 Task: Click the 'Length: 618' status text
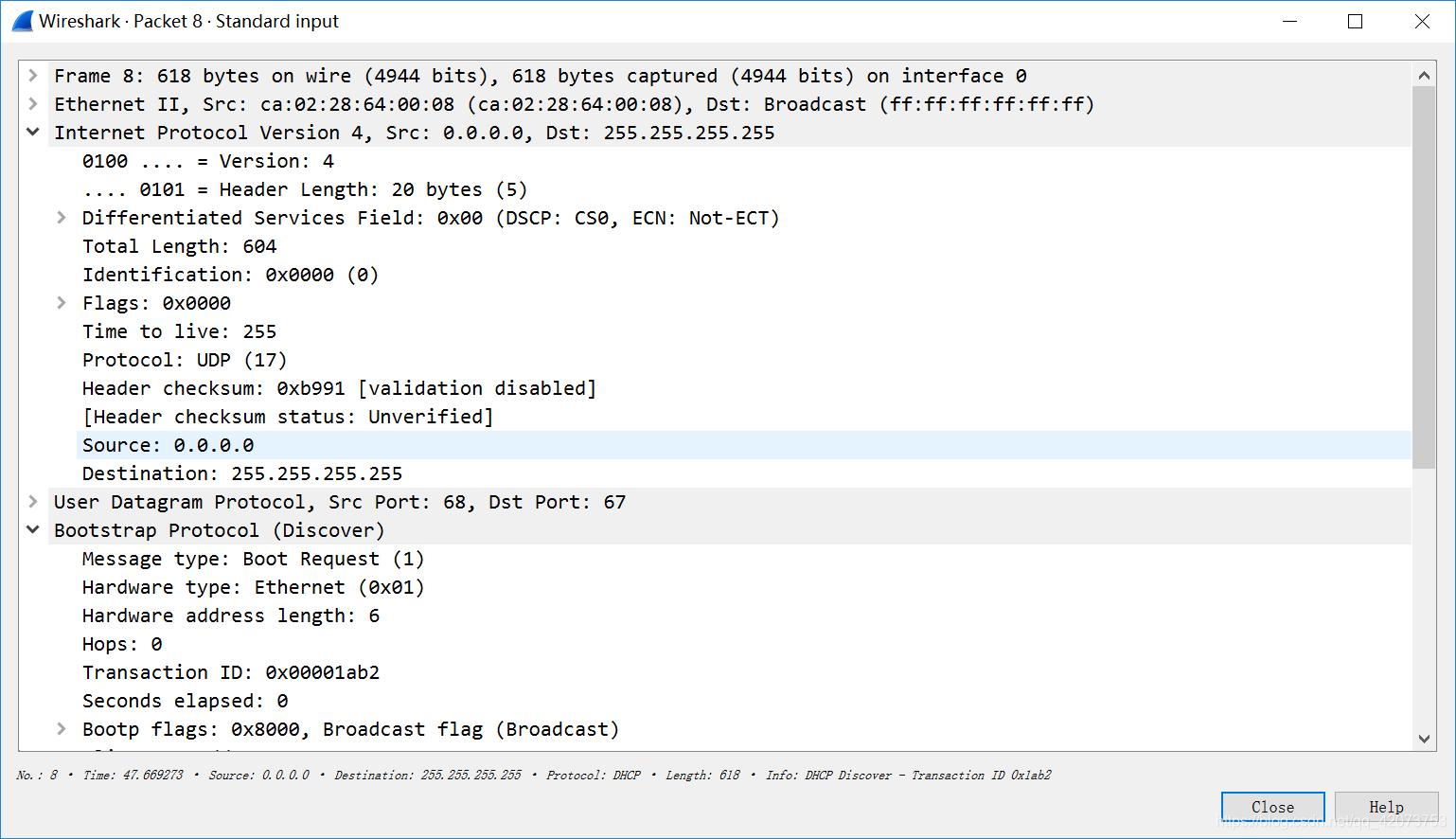click(x=702, y=775)
